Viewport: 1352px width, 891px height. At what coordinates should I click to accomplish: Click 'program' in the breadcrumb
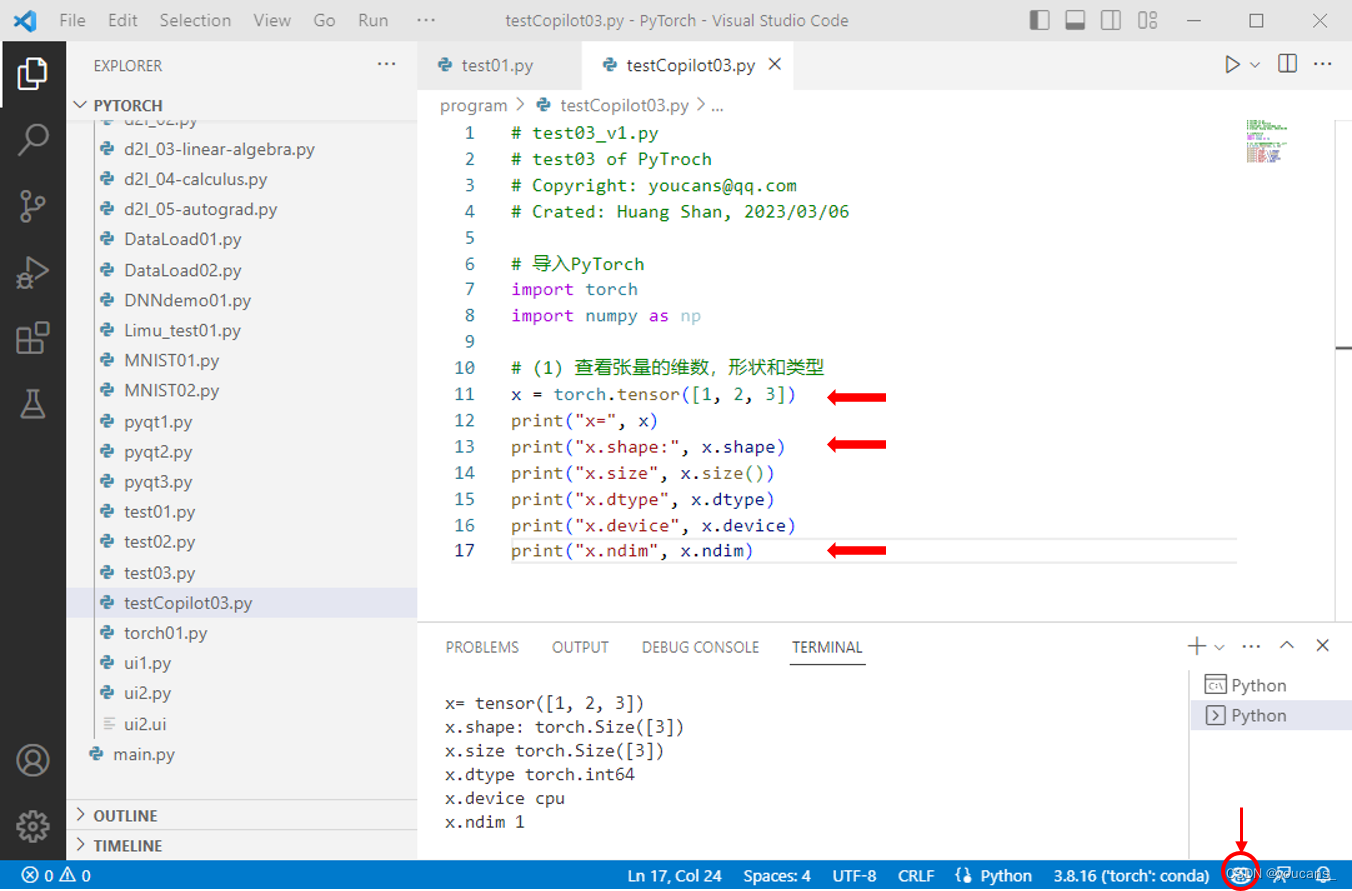(x=474, y=105)
